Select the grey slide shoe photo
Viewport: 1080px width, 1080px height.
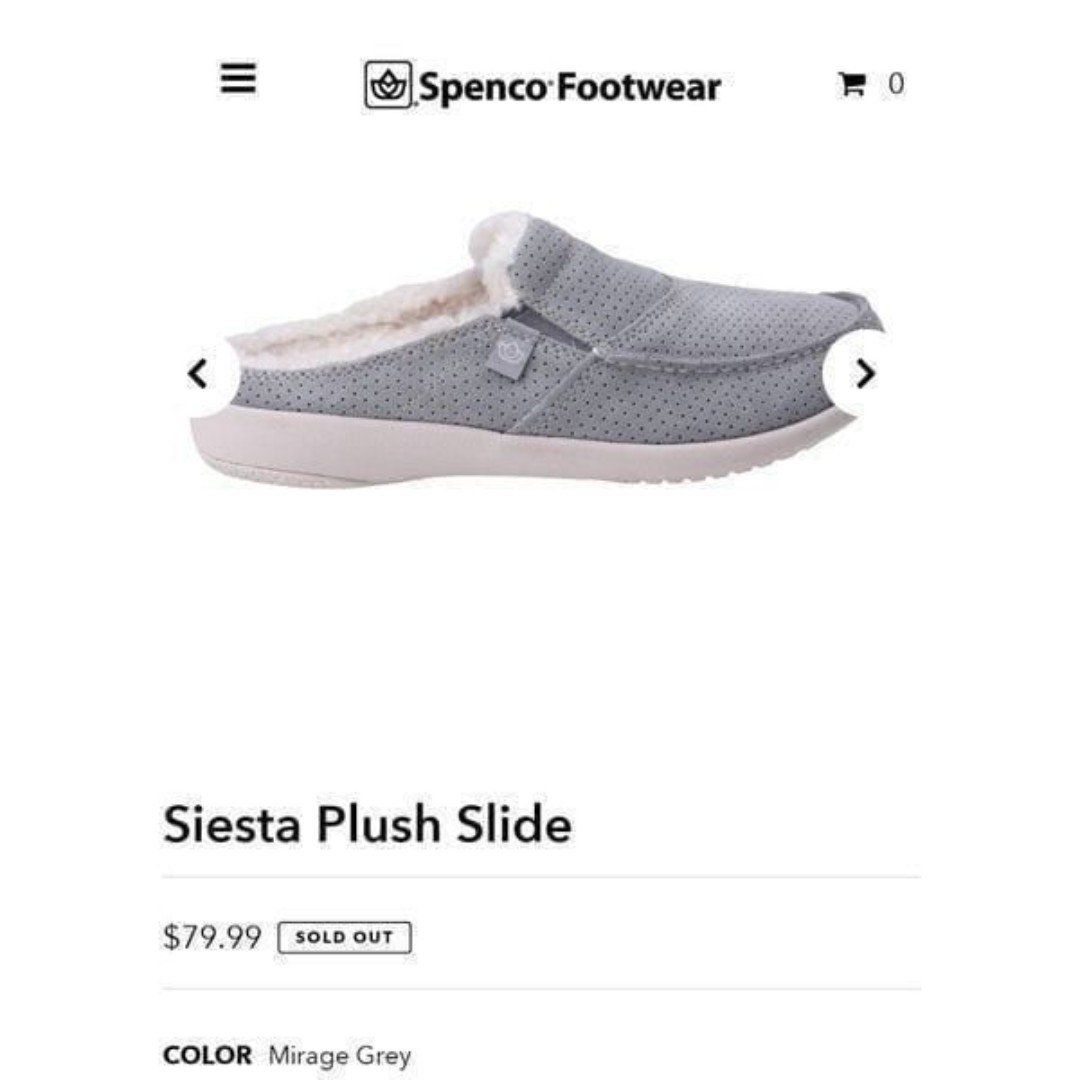tap(537, 351)
